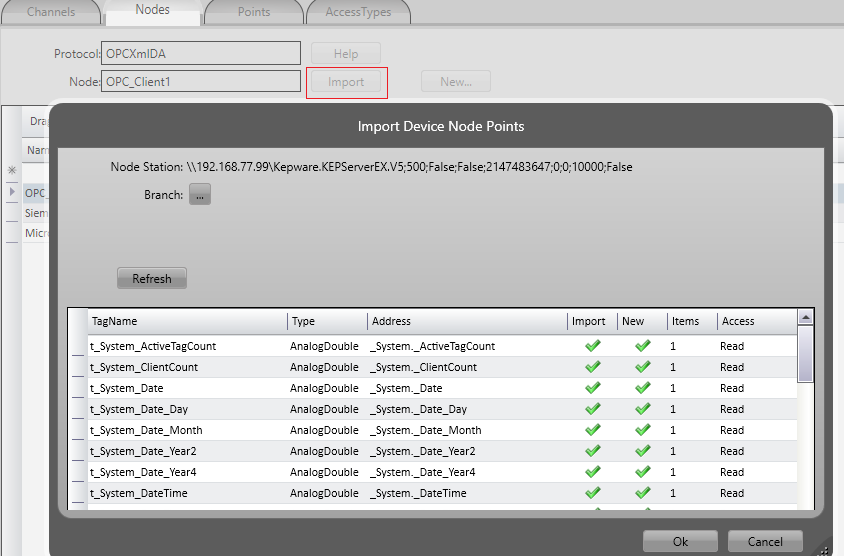This screenshot has width=844, height=556.
Task: Click the Import checkmark icon for t_System_DateTime
Action: 592,493
